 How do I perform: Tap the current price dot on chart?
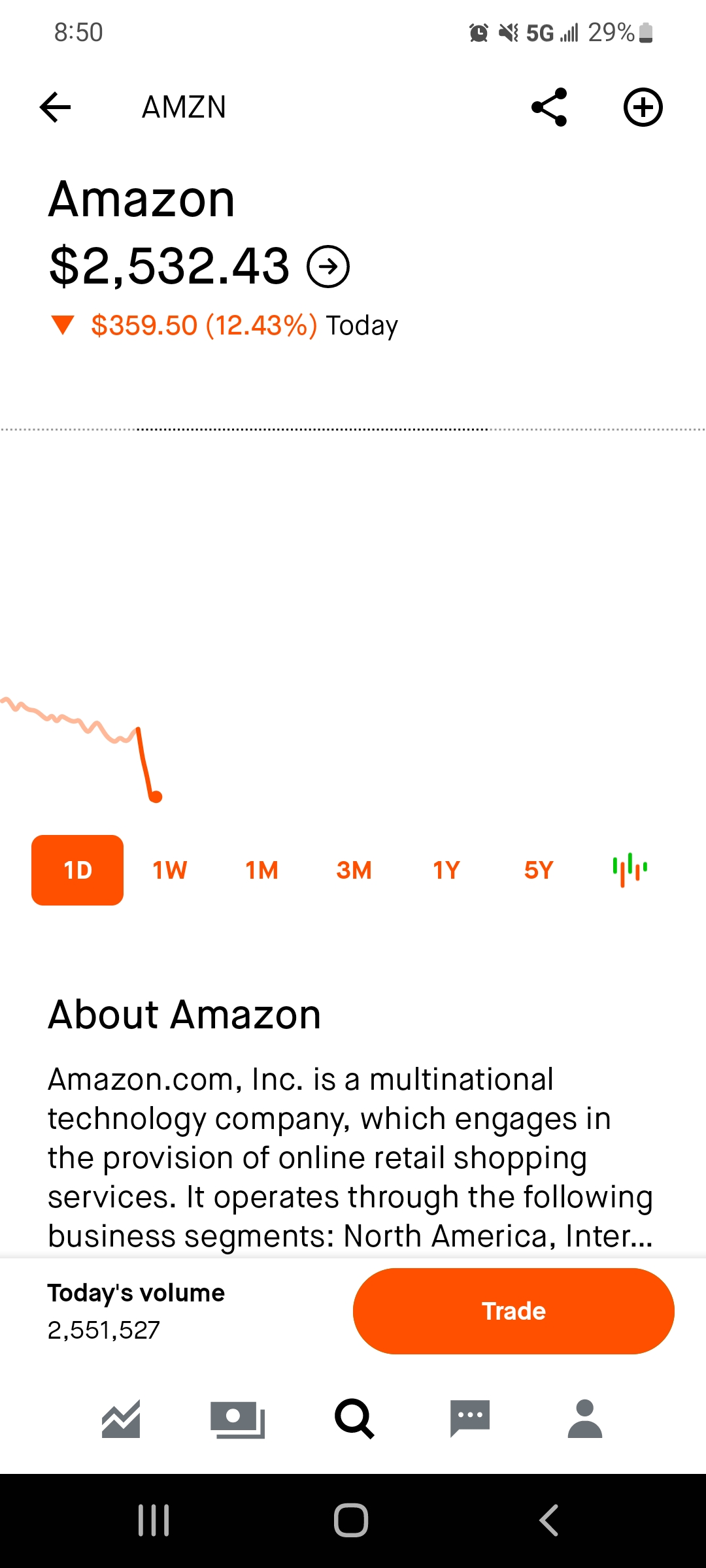pos(156,796)
